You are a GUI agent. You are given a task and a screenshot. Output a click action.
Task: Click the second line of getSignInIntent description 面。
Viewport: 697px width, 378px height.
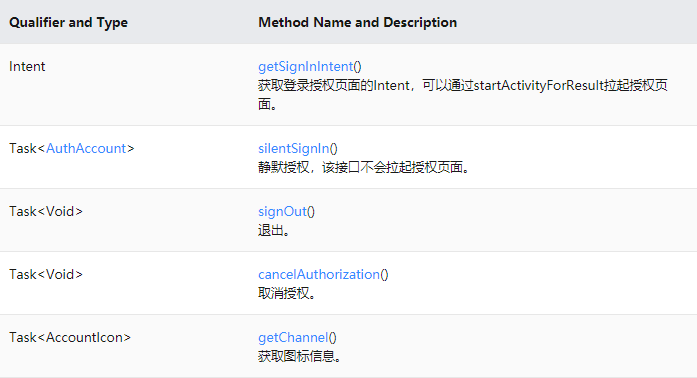pyautogui.click(x=268, y=105)
